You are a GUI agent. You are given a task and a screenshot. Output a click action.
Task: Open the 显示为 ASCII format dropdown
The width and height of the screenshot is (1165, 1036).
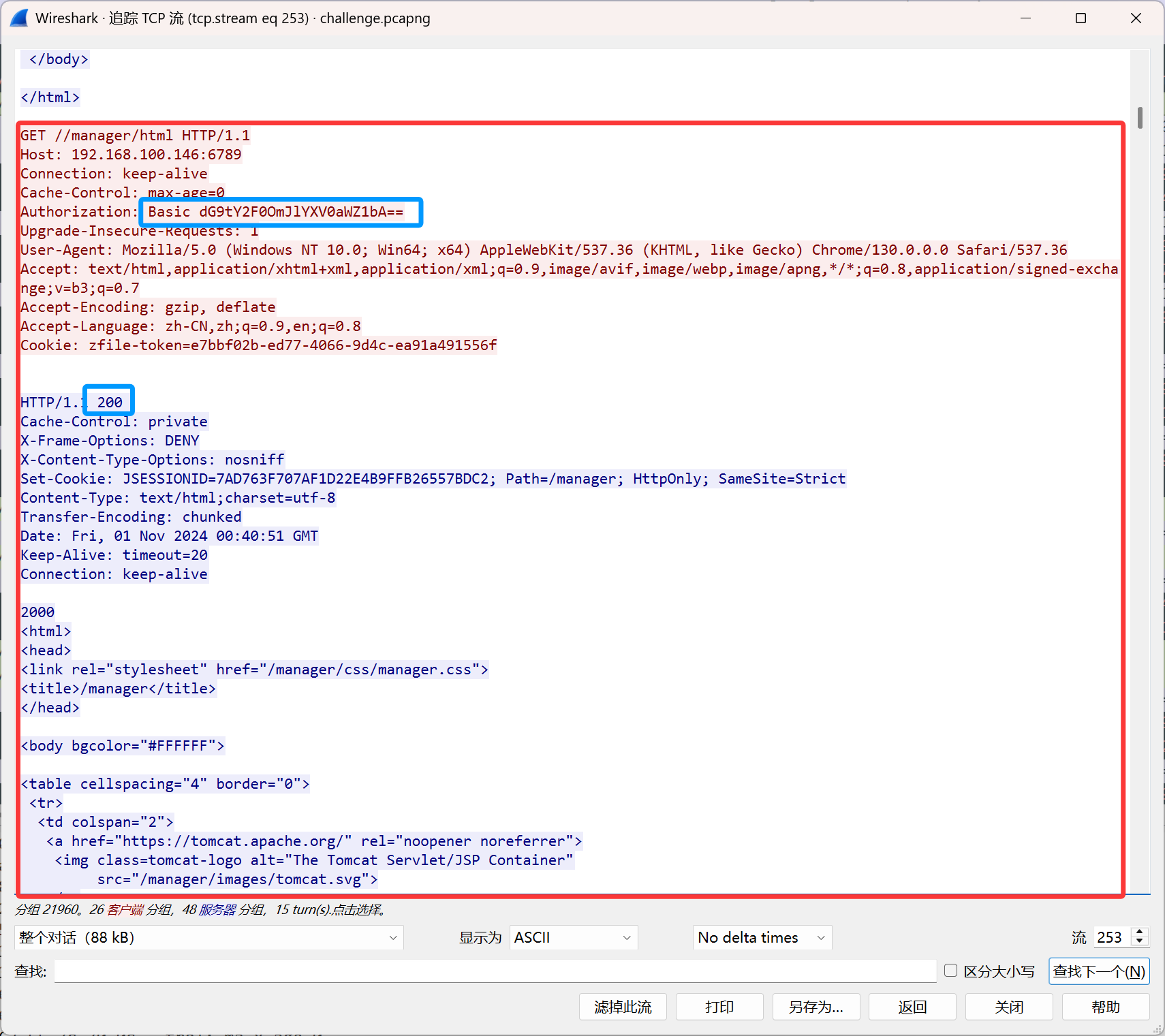pos(574,937)
